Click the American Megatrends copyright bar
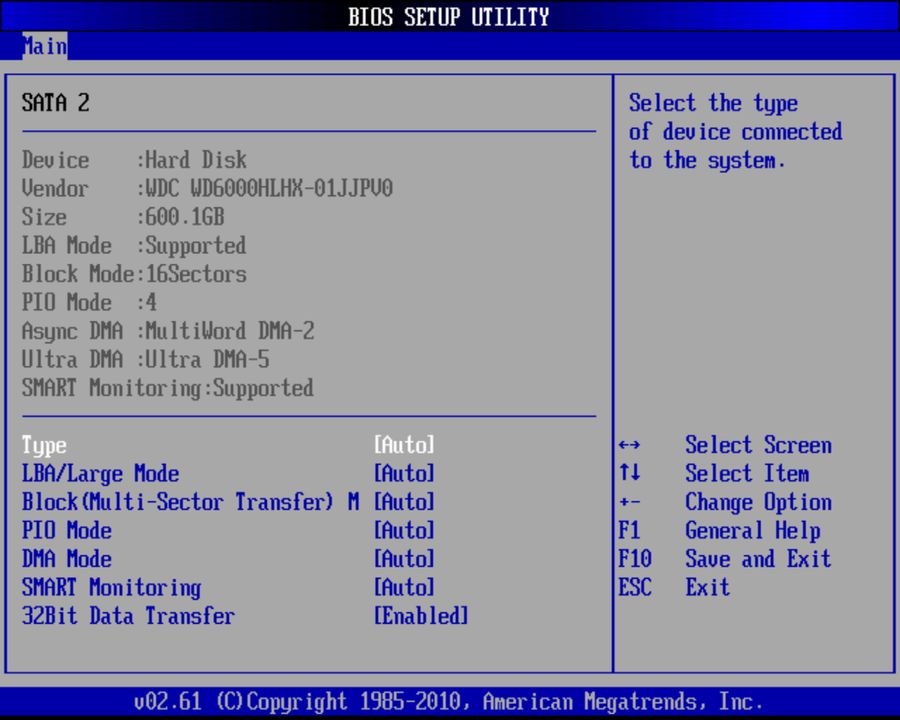The width and height of the screenshot is (900, 720). tap(450, 701)
